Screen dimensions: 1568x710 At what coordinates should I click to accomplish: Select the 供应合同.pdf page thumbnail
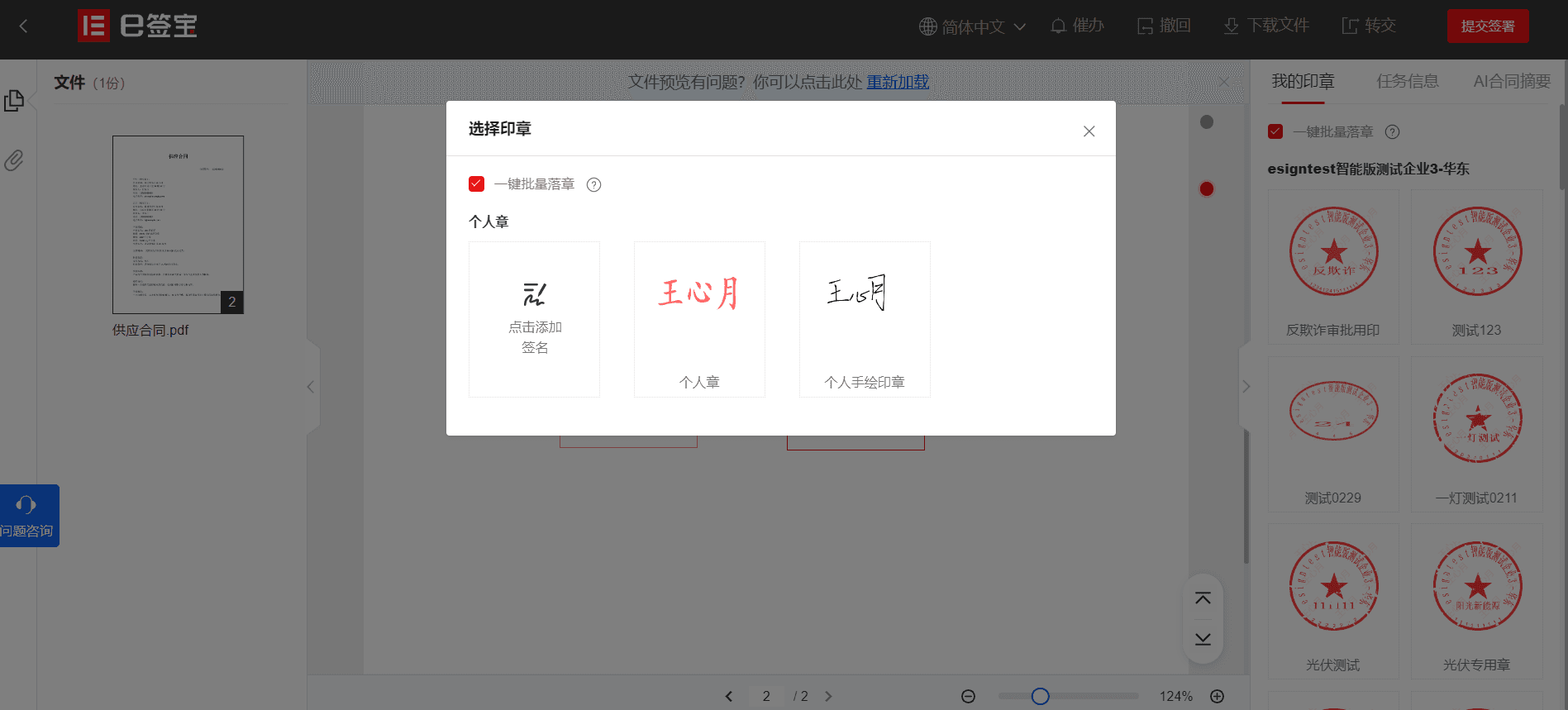[178, 224]
